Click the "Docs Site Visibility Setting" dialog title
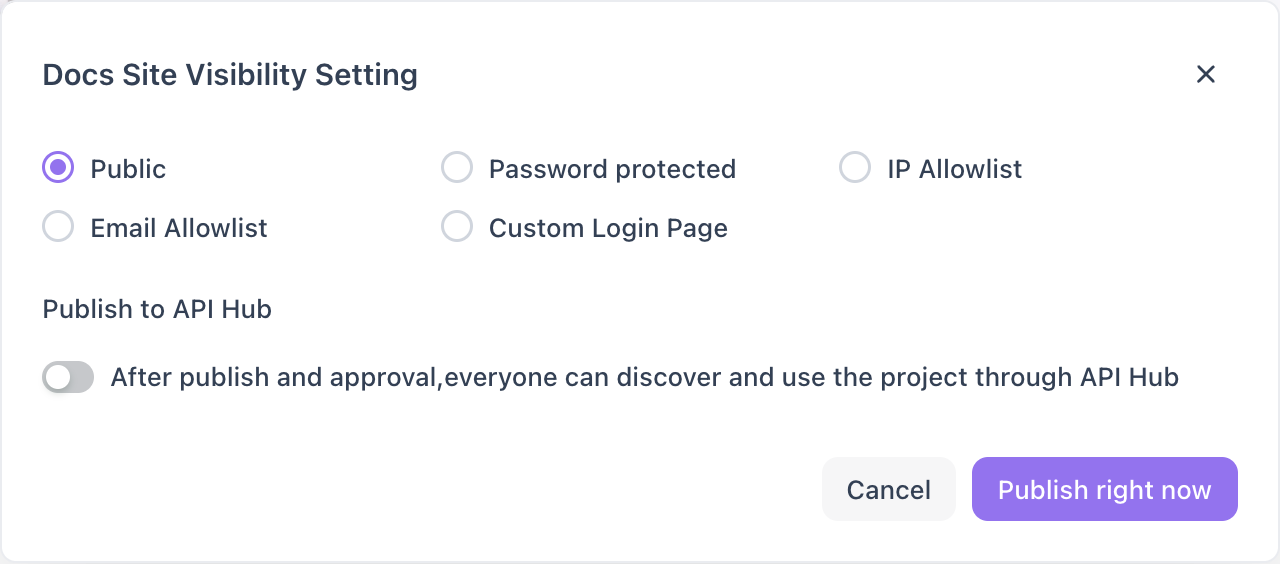 230,75
